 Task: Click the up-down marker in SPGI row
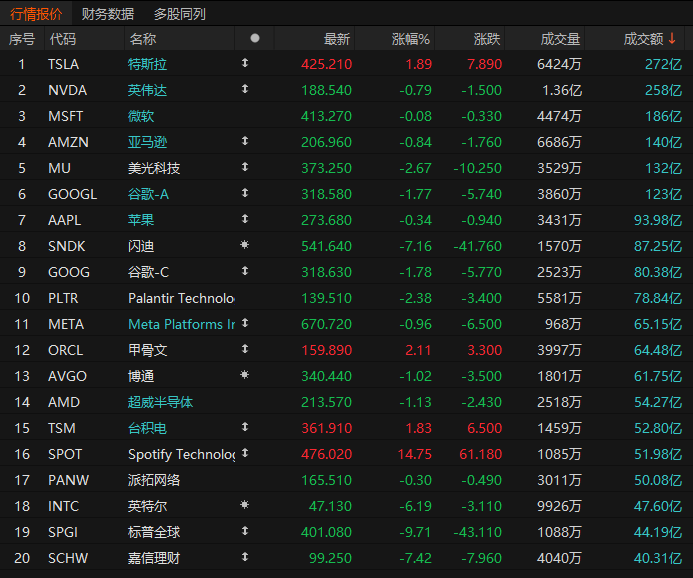245,531
